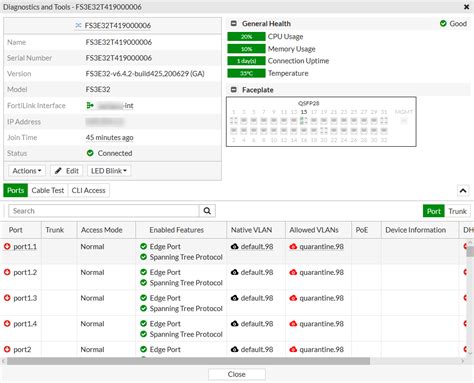This screenshot has height=383, width=474.
Task: Click the Temperature 35°C bar
Action: (246, 73)
